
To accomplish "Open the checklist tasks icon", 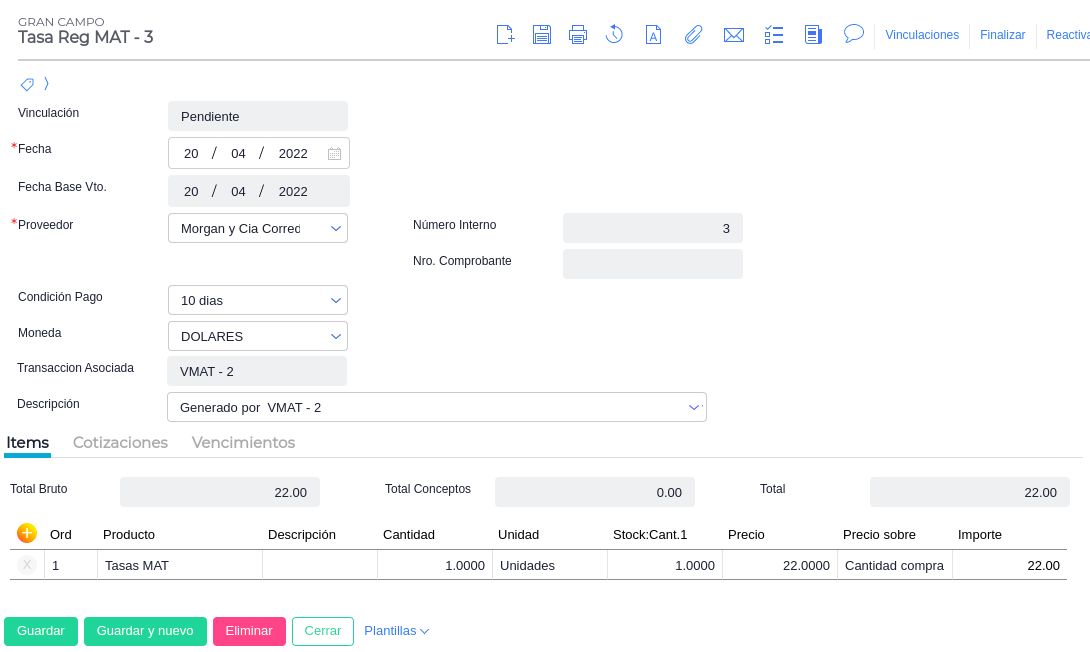I will (x=774, y=35).
